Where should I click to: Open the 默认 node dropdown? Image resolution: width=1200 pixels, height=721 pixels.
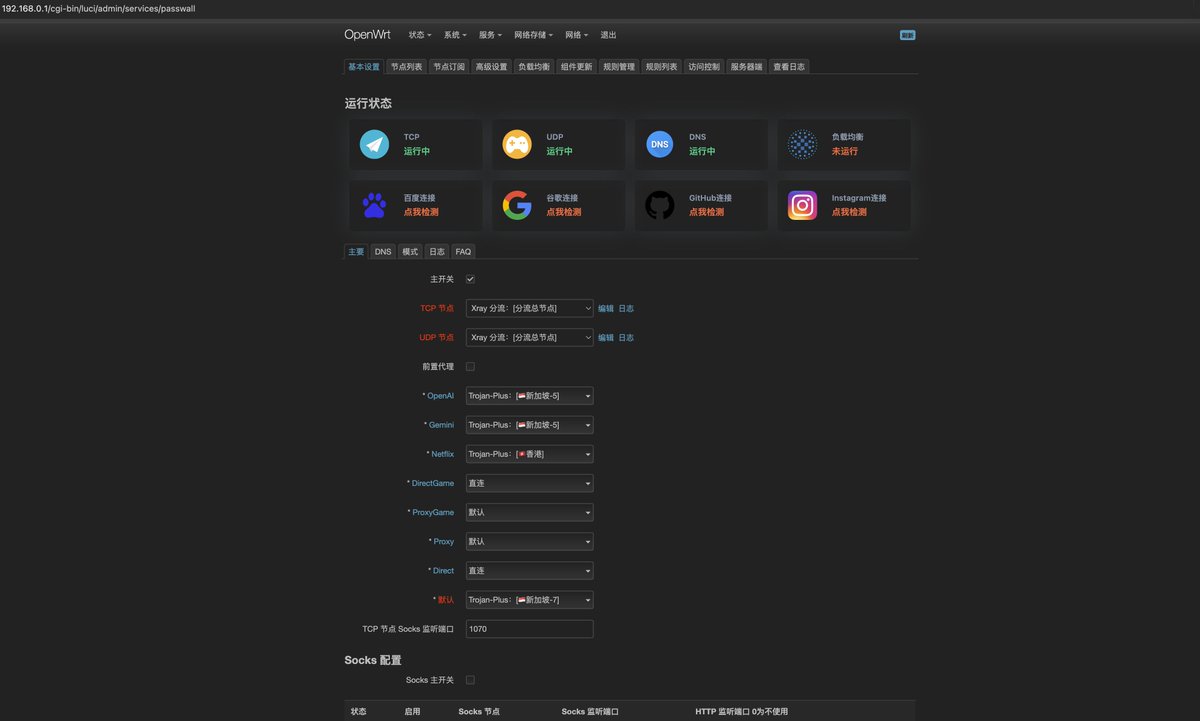coord(529,600)
